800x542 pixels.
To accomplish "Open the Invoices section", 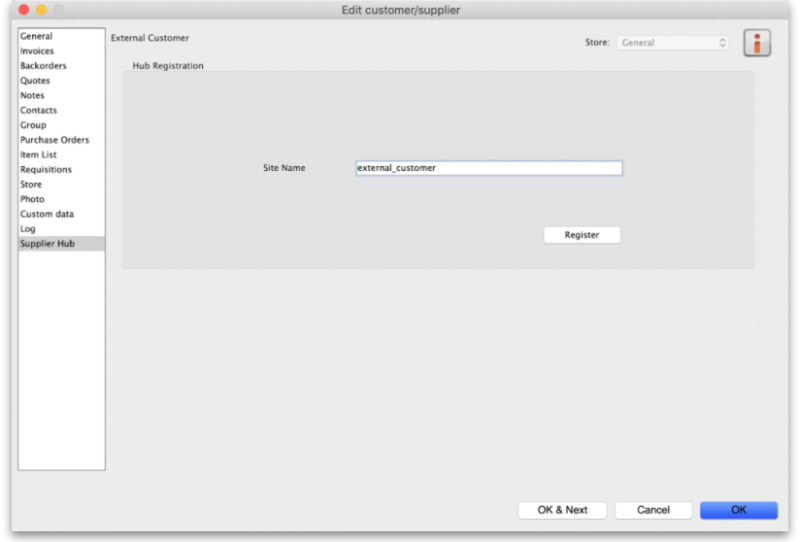I will pos(38,51).
